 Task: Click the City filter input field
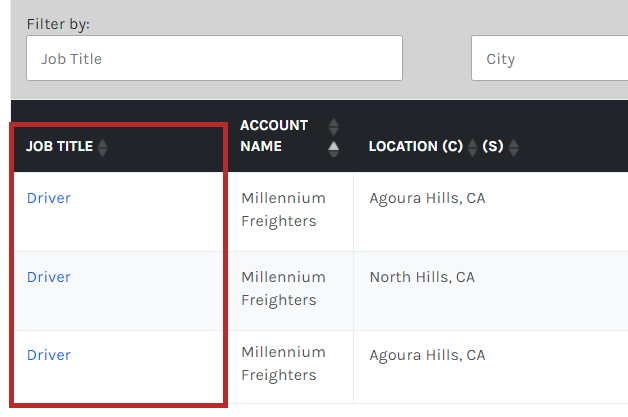550,58
